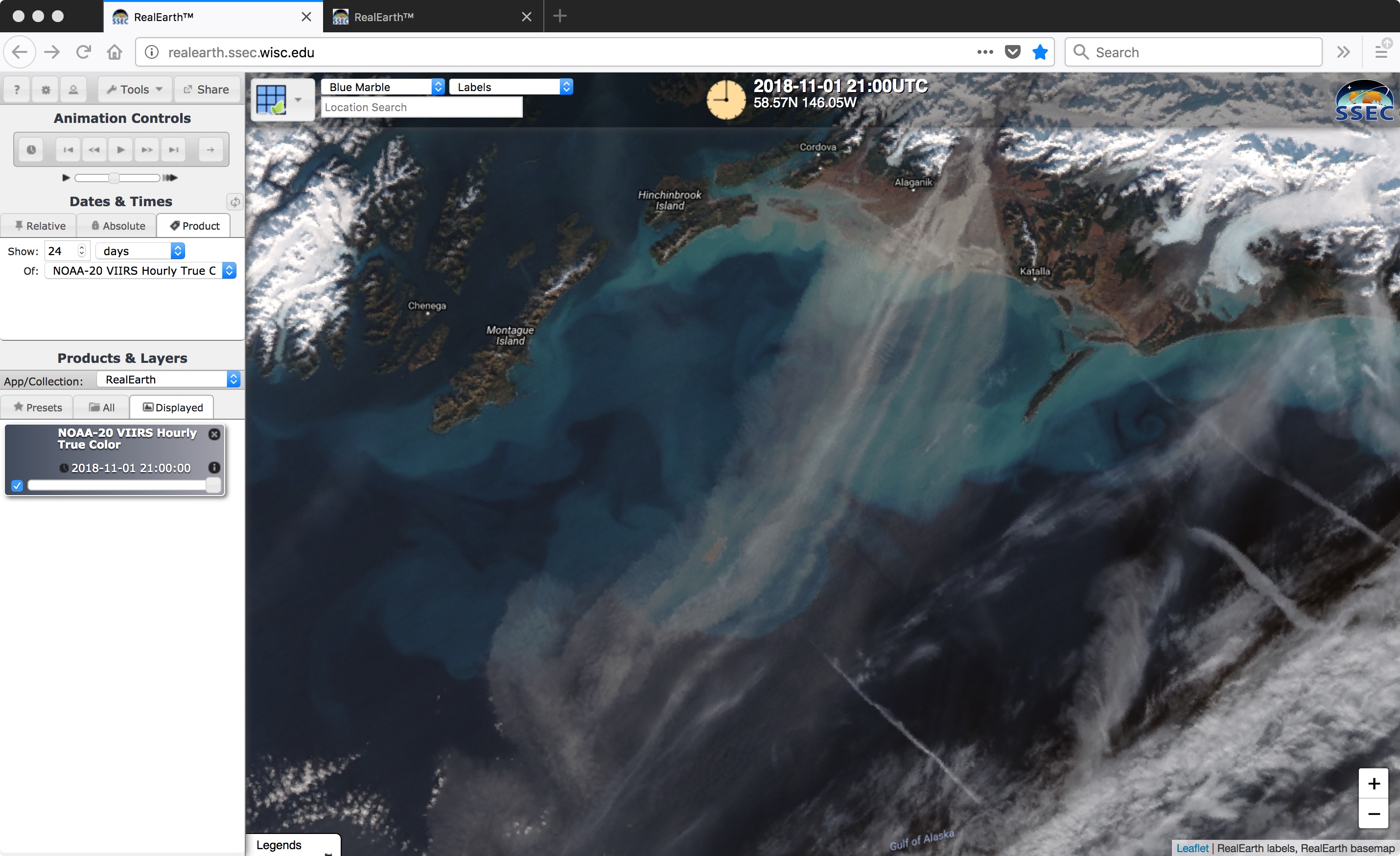1400x856 pixels.
Task: Click the Location Search field
Action: 421,107
